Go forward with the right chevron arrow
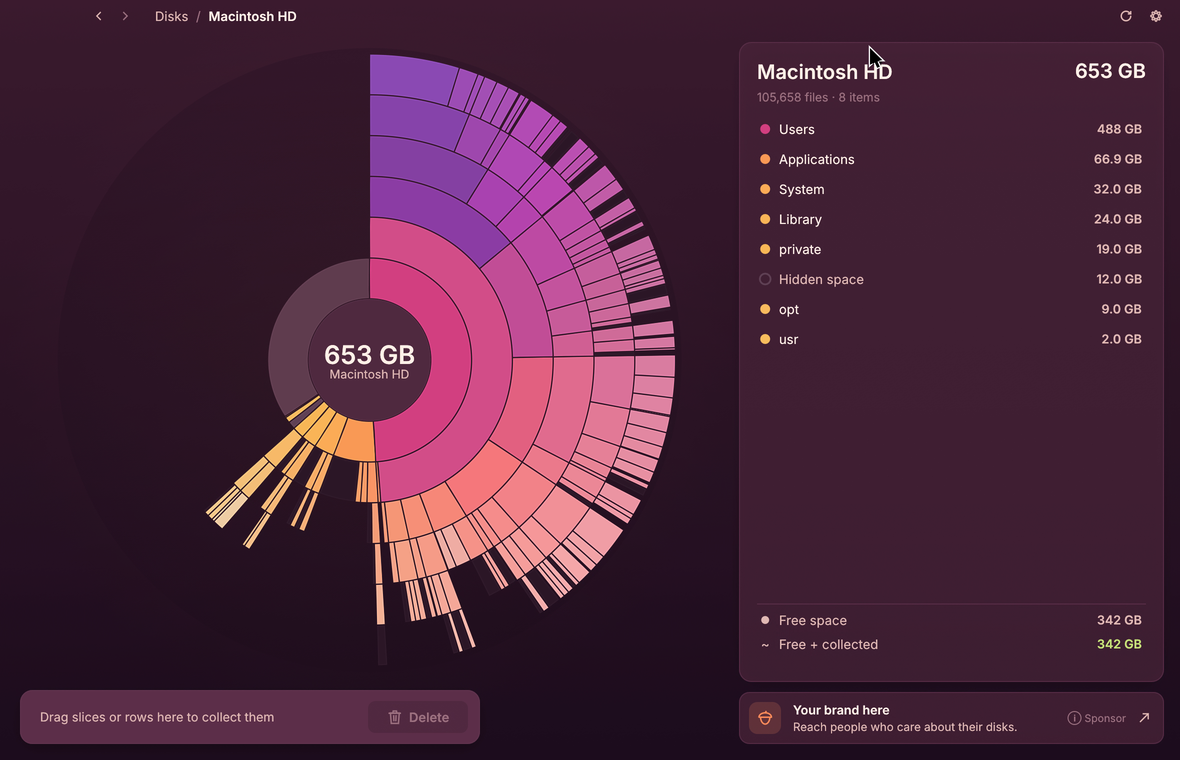 click(x=125, y=16)
